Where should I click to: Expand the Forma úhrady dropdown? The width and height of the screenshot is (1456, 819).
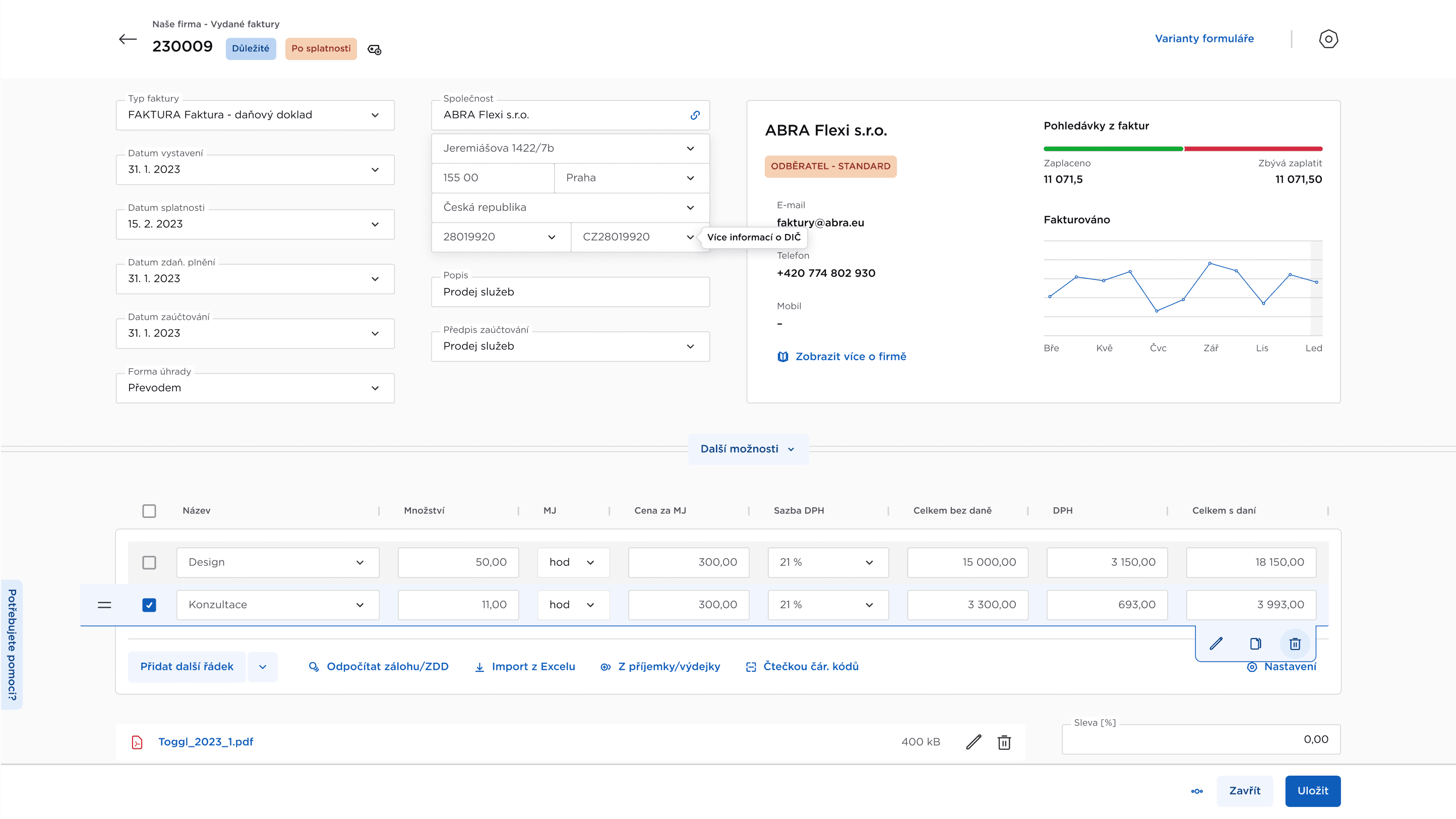[255, 388]
